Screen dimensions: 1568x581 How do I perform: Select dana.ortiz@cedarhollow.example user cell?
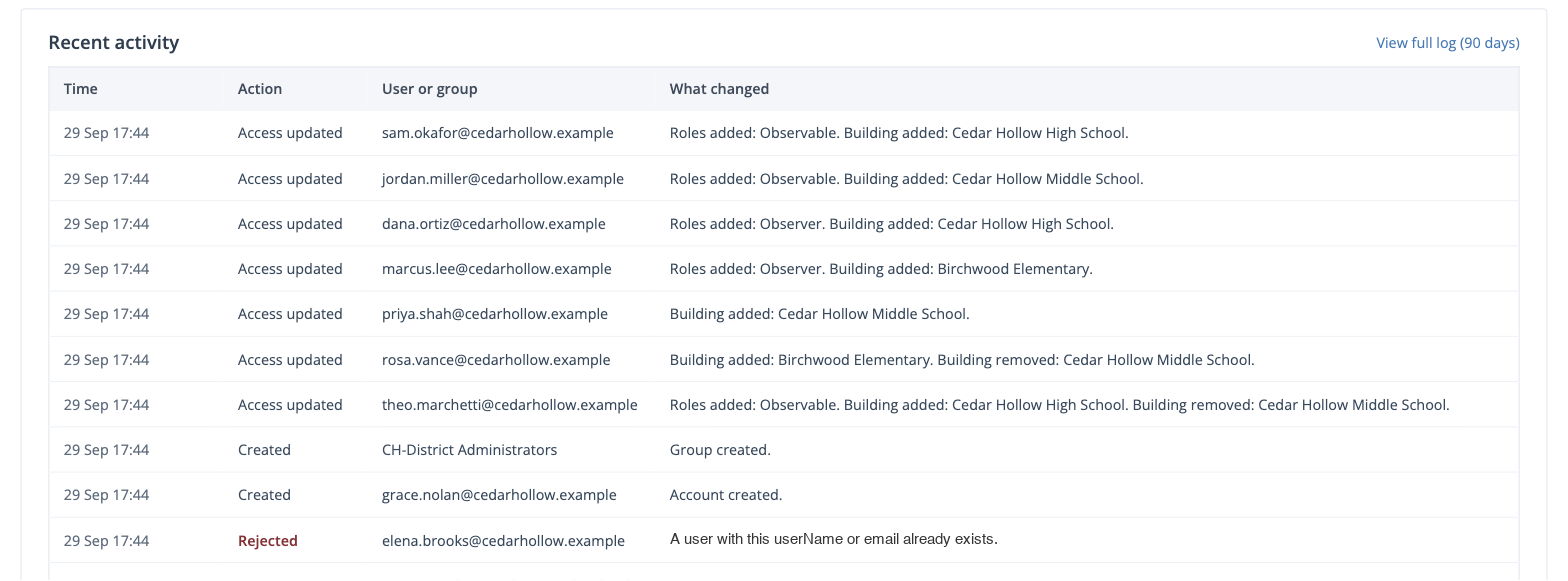494,224
